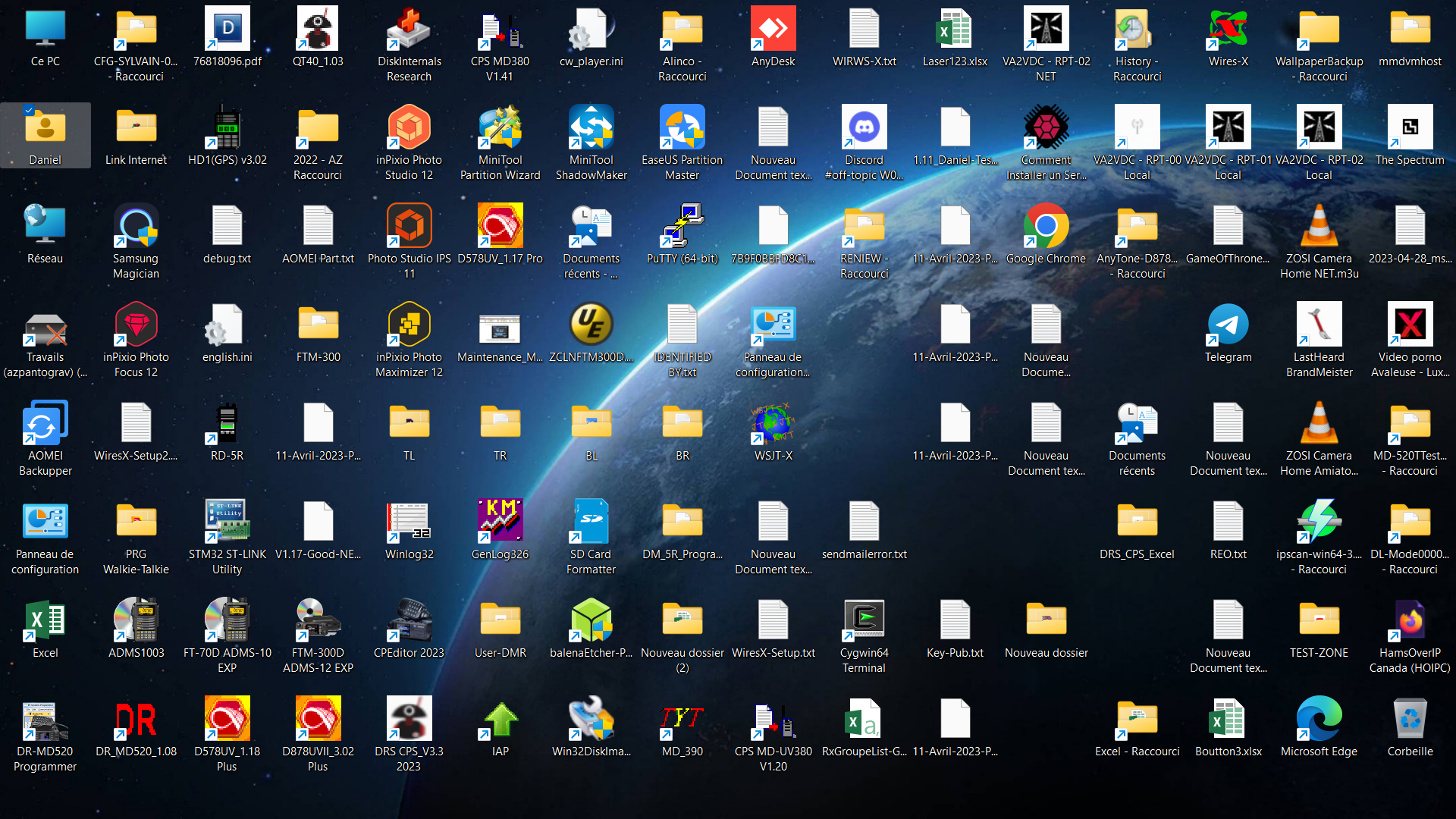1456x819 pixels.
Task: Select the TEST-ZONE folder
Action: 1319,620
